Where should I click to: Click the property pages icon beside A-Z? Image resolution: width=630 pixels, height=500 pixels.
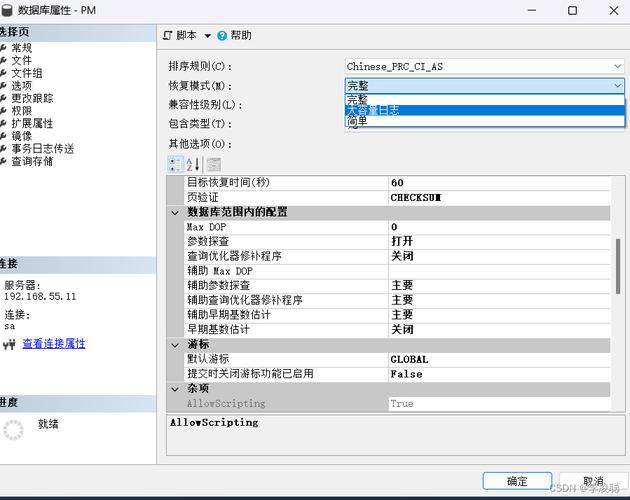click(x=213, y=164)
